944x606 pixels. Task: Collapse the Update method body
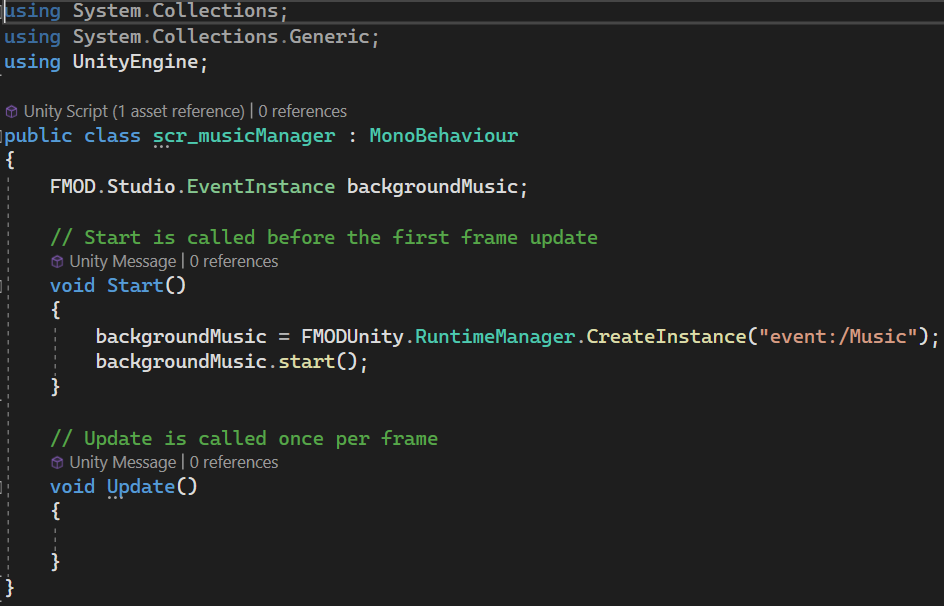click(x=4, y=487)
